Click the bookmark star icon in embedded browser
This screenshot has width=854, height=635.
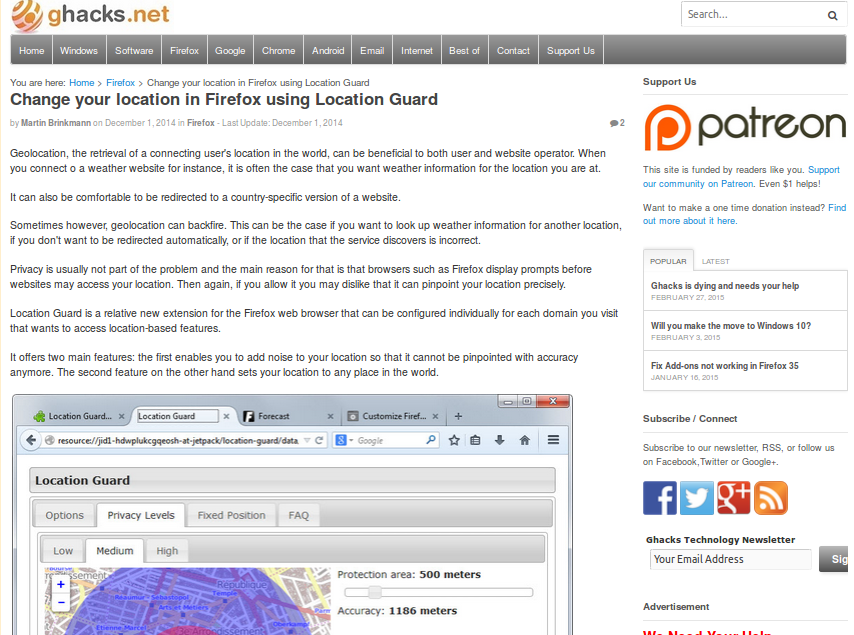(x=454, y=440)
